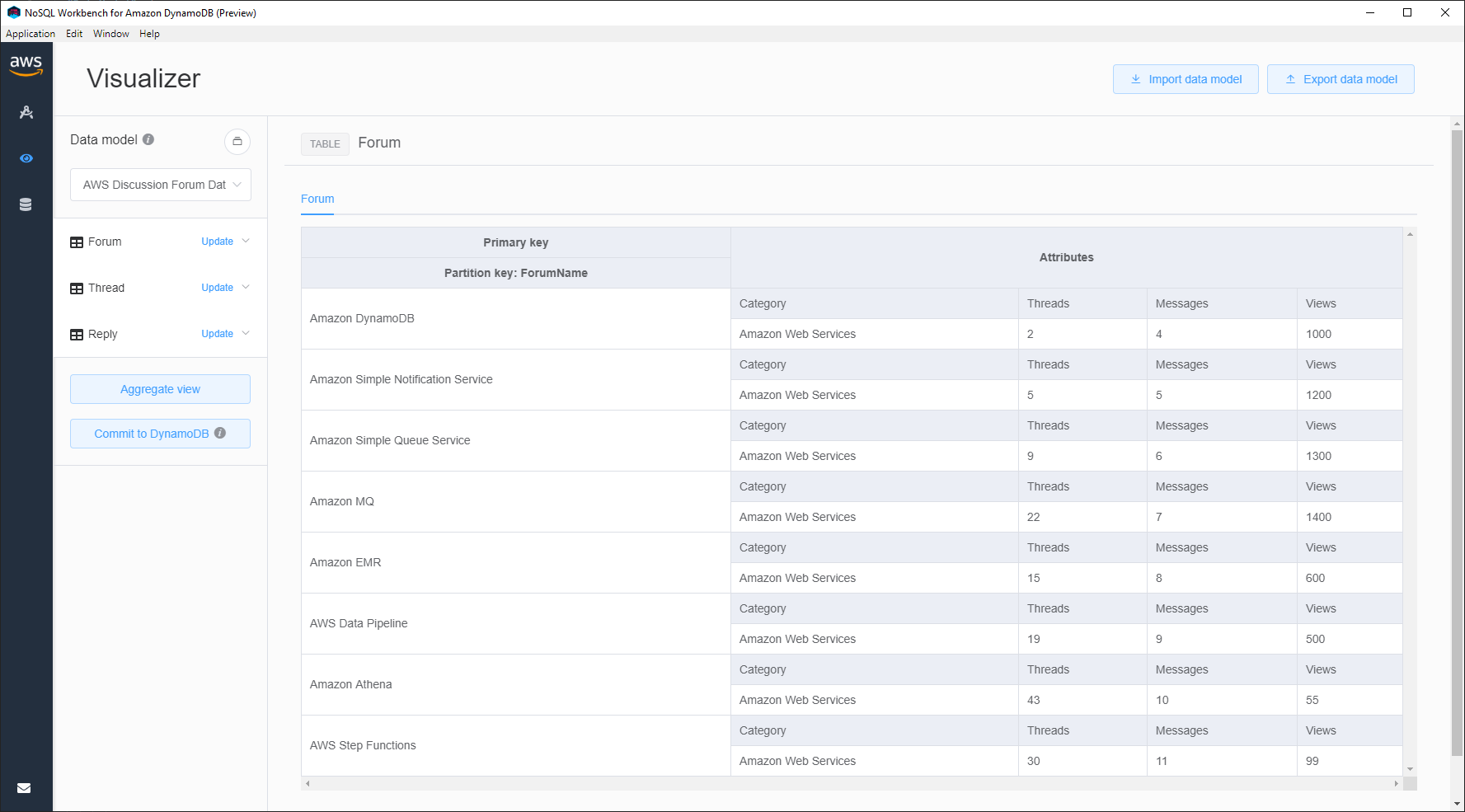Switch to the Forum tab
Image resolution: width=1465 pixels, height=812 pixels.
pos(317,199)
